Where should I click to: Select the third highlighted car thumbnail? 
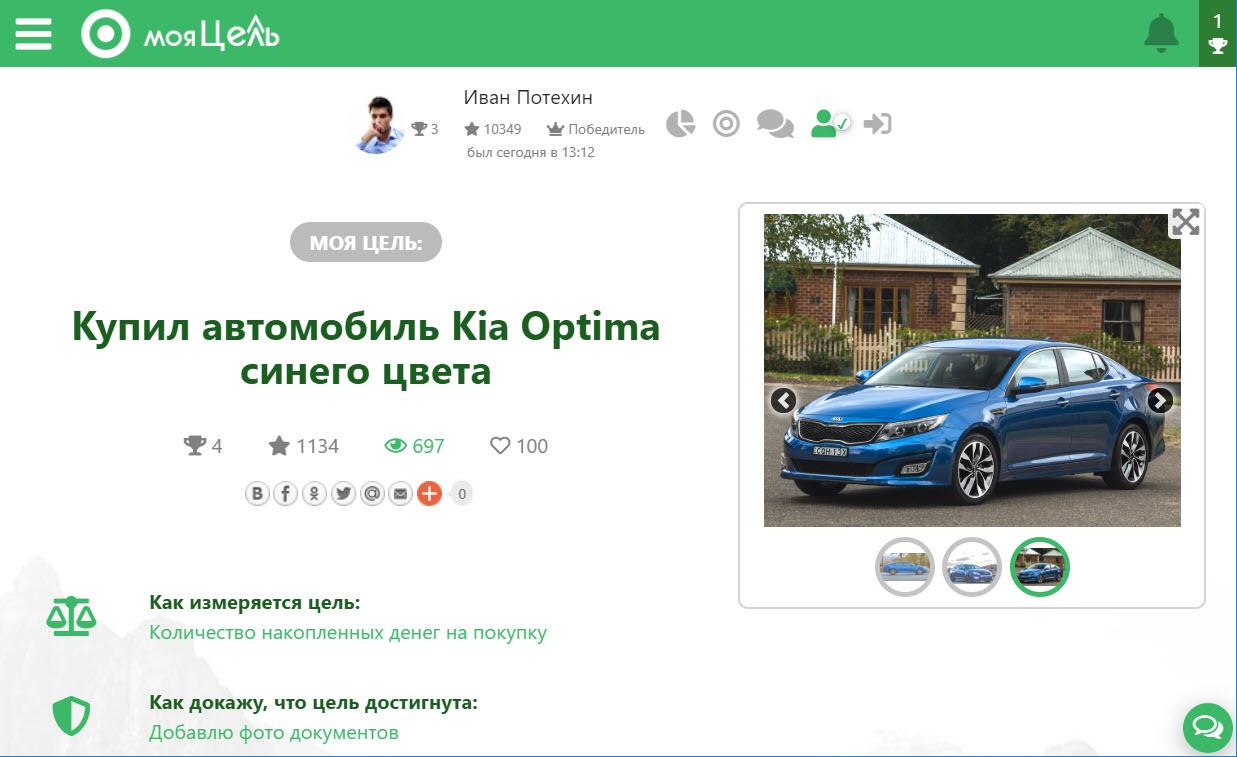[x=1040, y=567]
